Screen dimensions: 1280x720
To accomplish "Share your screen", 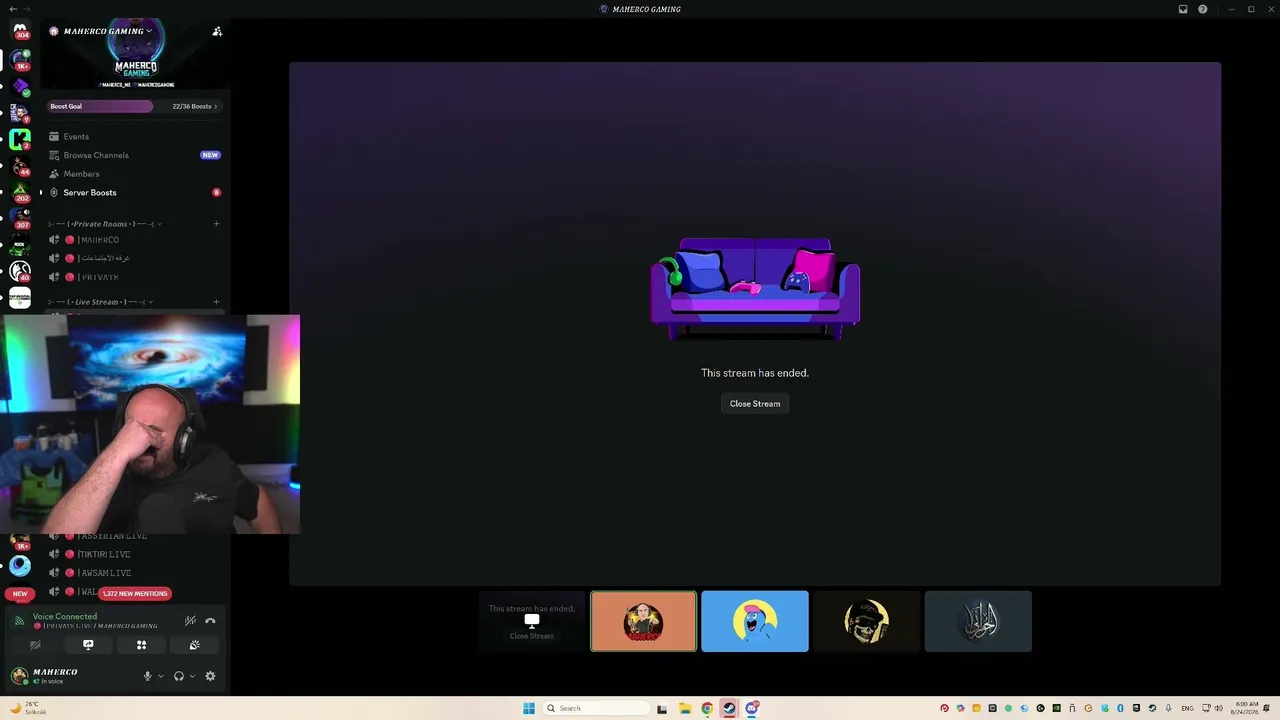I will (88, 645).
